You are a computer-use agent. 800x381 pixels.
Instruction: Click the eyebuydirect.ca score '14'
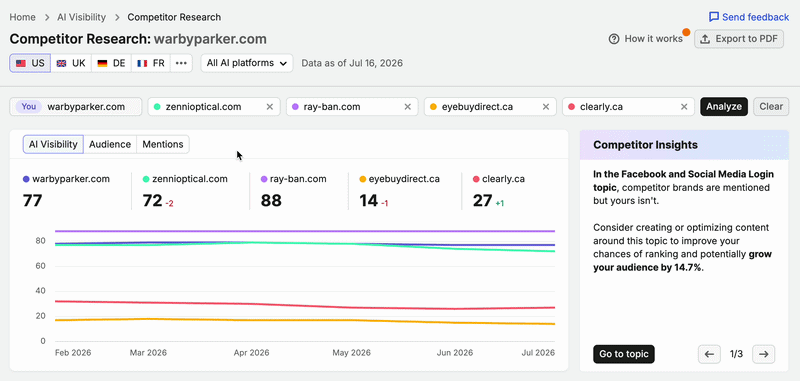tap(368, 200)
